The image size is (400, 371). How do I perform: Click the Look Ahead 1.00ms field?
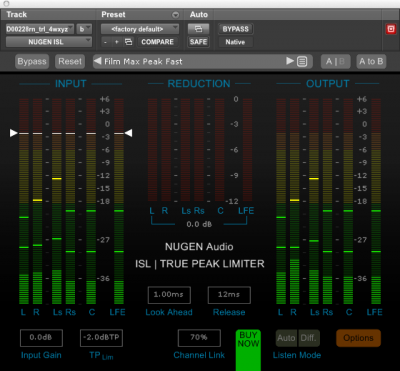tap(169, 295)
